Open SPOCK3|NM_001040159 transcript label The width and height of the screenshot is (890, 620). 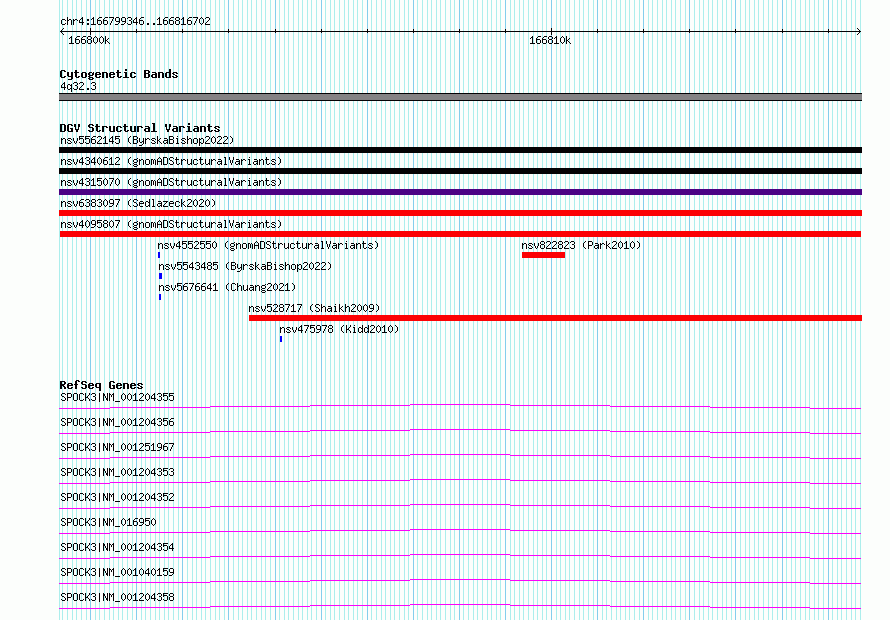click(117, 572)
